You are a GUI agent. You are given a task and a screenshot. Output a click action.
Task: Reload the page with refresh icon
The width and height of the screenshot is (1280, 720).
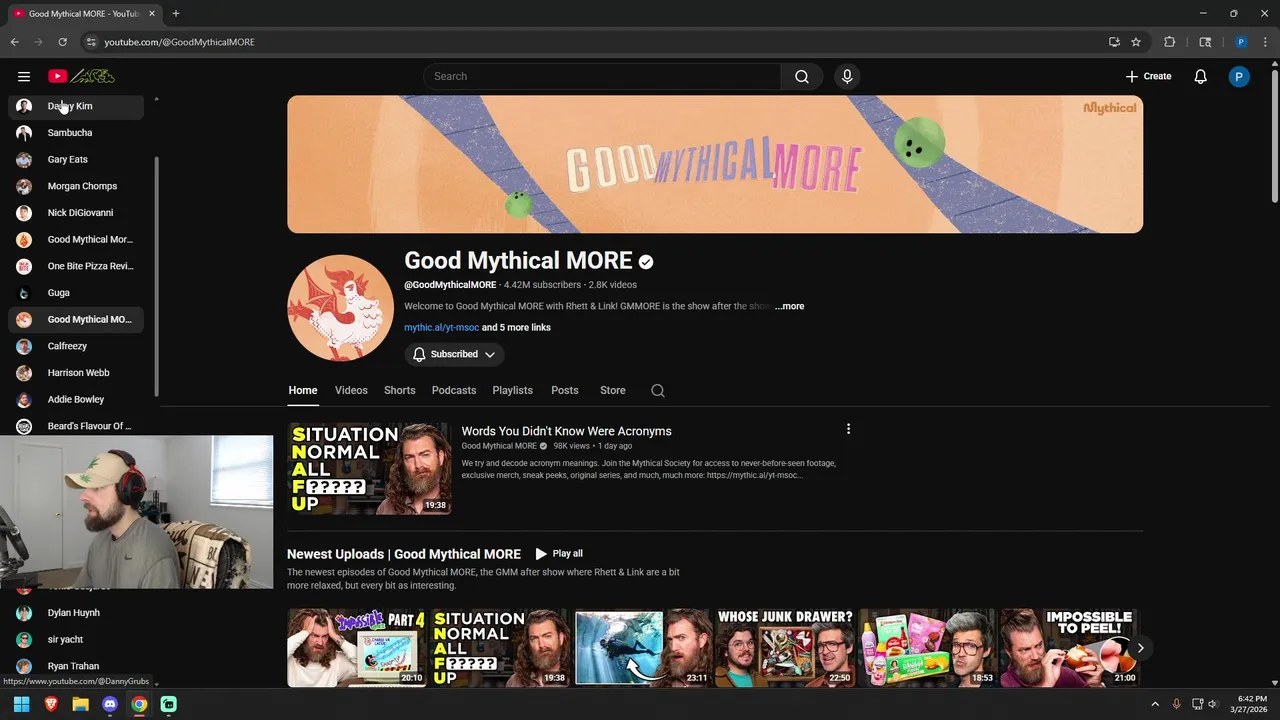(x=62, y=42)
